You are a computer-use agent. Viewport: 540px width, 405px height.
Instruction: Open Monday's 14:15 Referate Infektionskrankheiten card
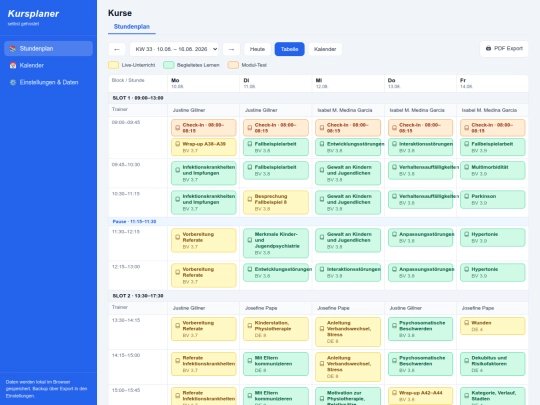(204, 364)
